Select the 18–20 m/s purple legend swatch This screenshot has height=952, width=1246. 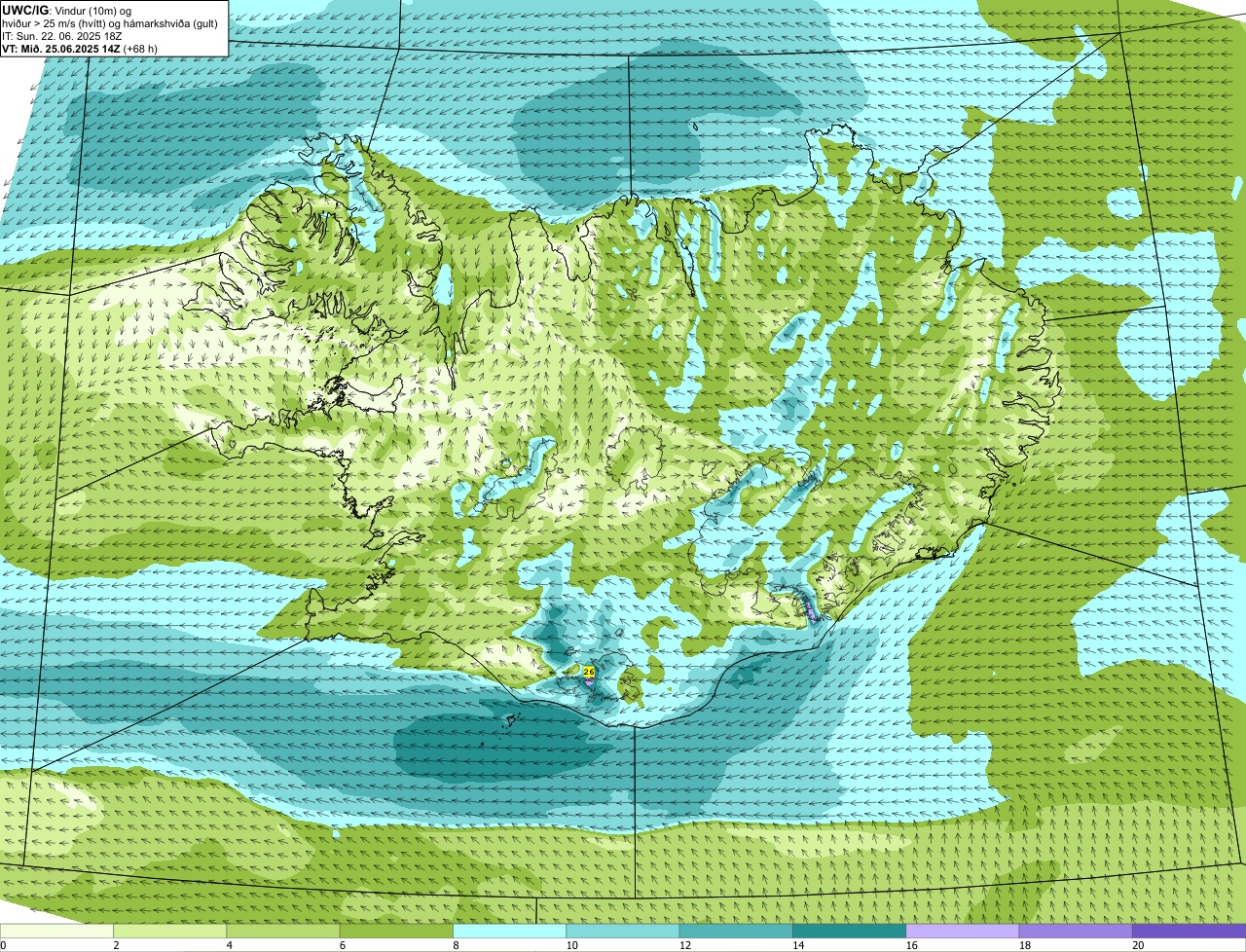(x=1076, y=931)
